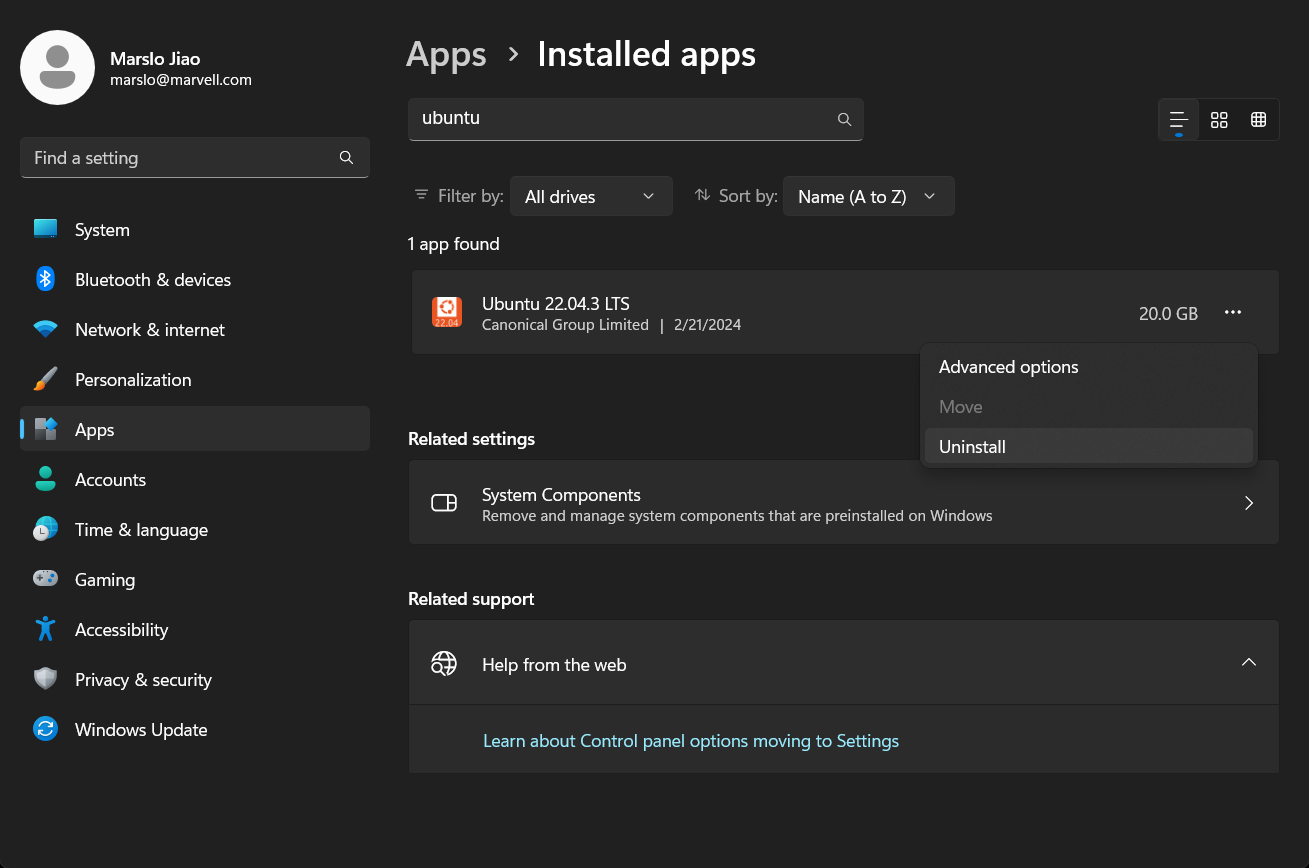Click the Installed apps breadcrumb title
Image resolution: width=1309 pixels, height=868 pixels.
coord(646,54)
